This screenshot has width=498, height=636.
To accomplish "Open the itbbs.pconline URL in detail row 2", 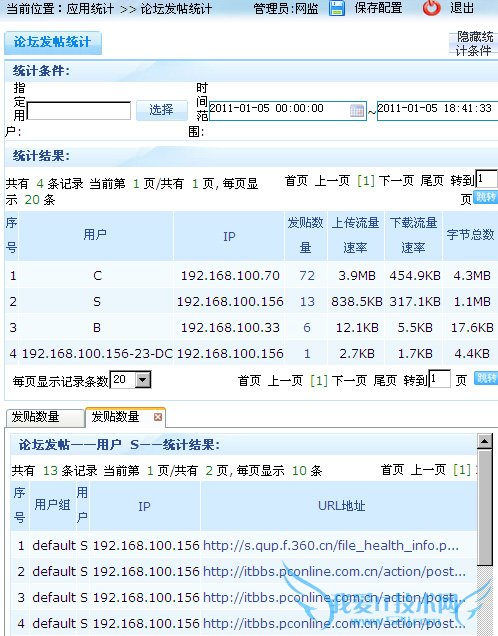I will coord(334,572).
